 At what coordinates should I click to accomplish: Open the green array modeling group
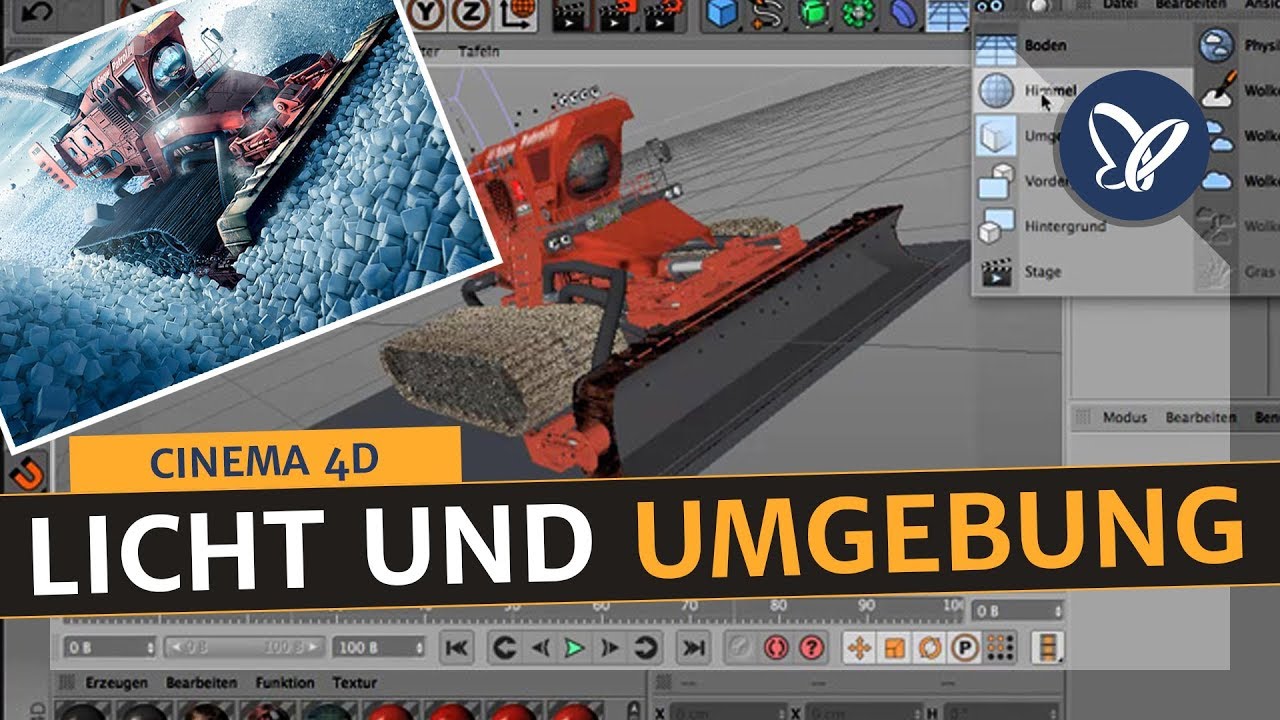tap(857, 13)
